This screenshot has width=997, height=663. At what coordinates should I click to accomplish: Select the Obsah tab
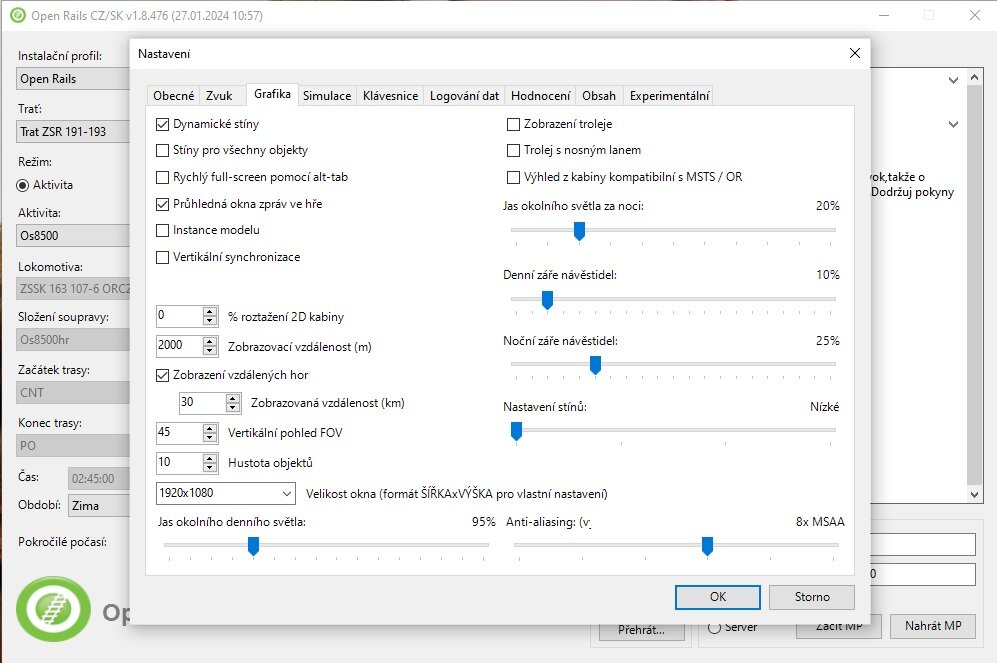click(x=599, y=95)
